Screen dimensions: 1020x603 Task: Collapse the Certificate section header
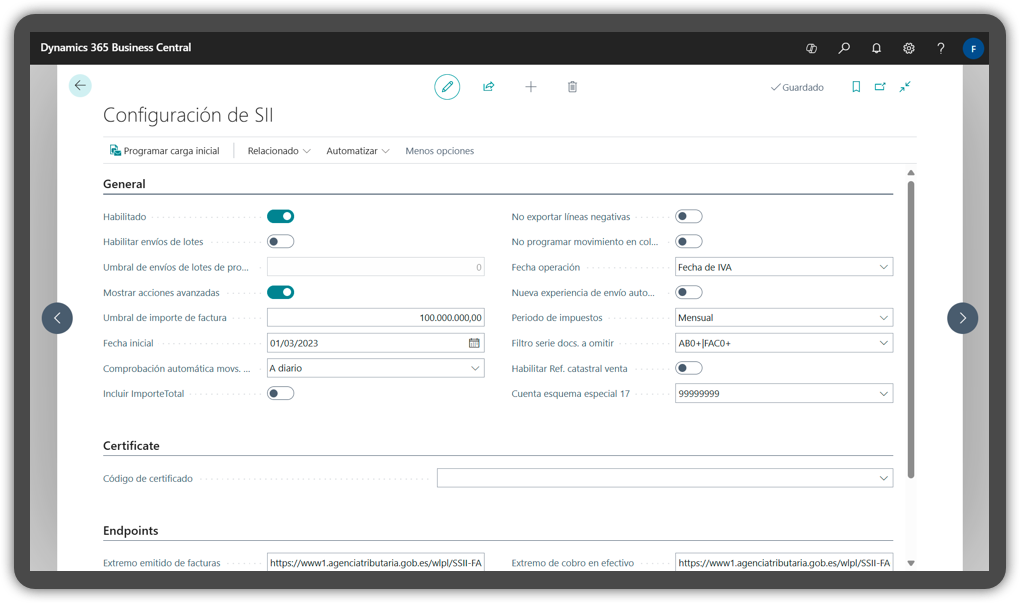click(x=131, y=446)
